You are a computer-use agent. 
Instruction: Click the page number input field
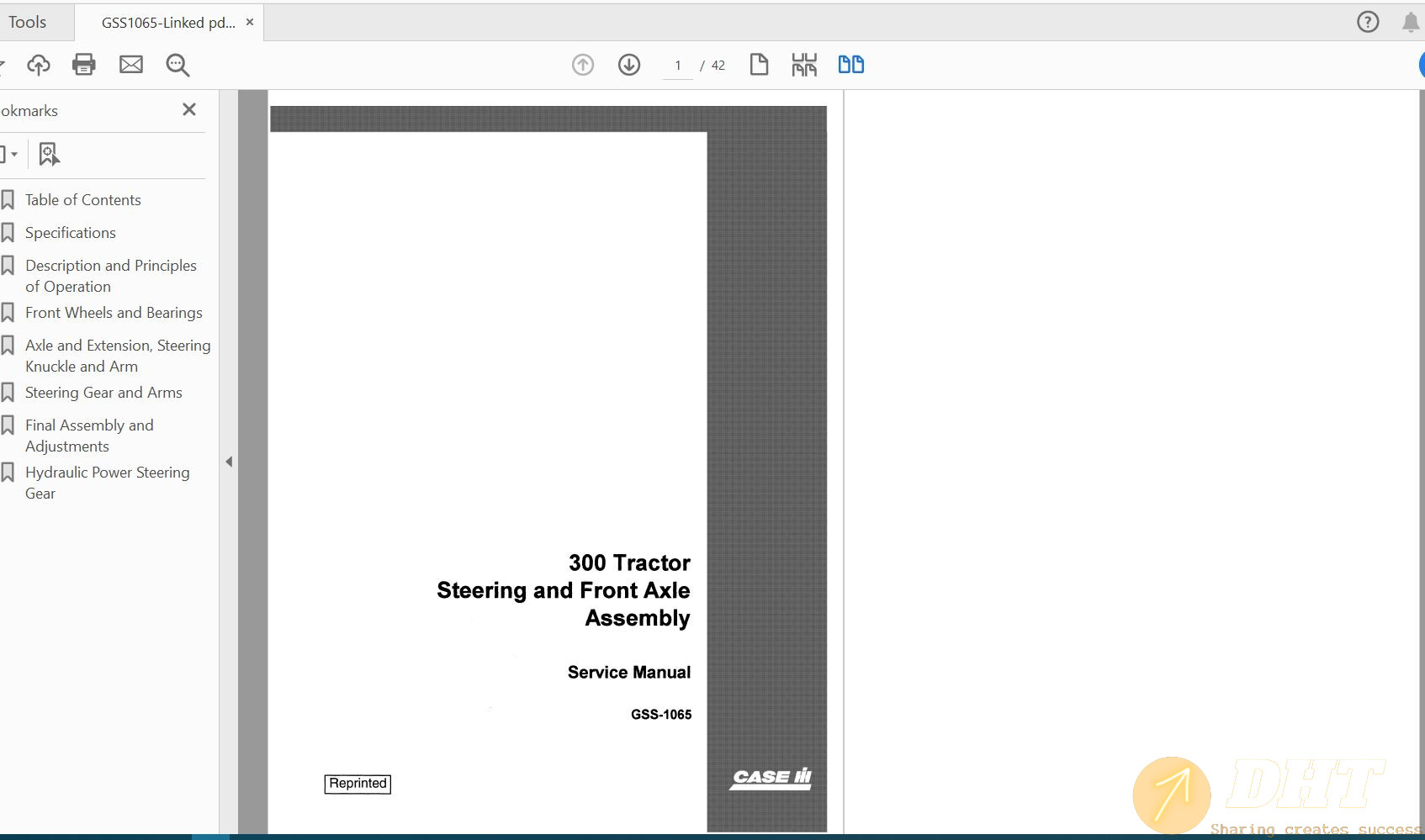(x=677, y=66)
